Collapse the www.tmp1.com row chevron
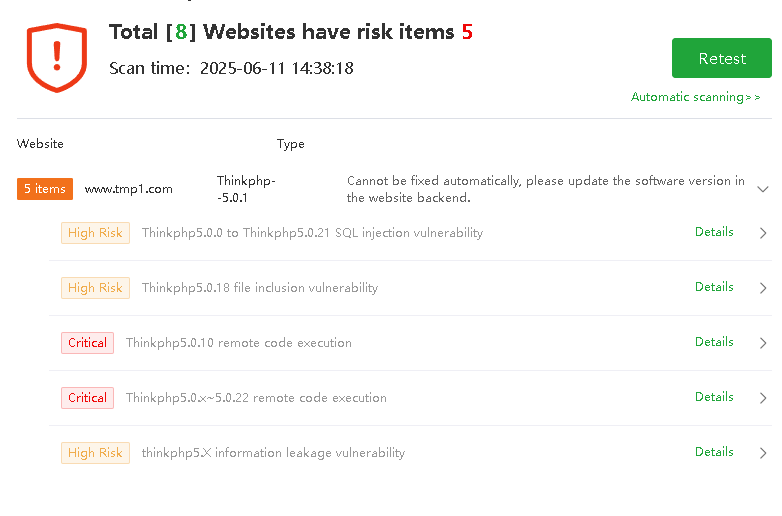Image resolution: width=782 pixels, height=516 pixels. point(763,188)
